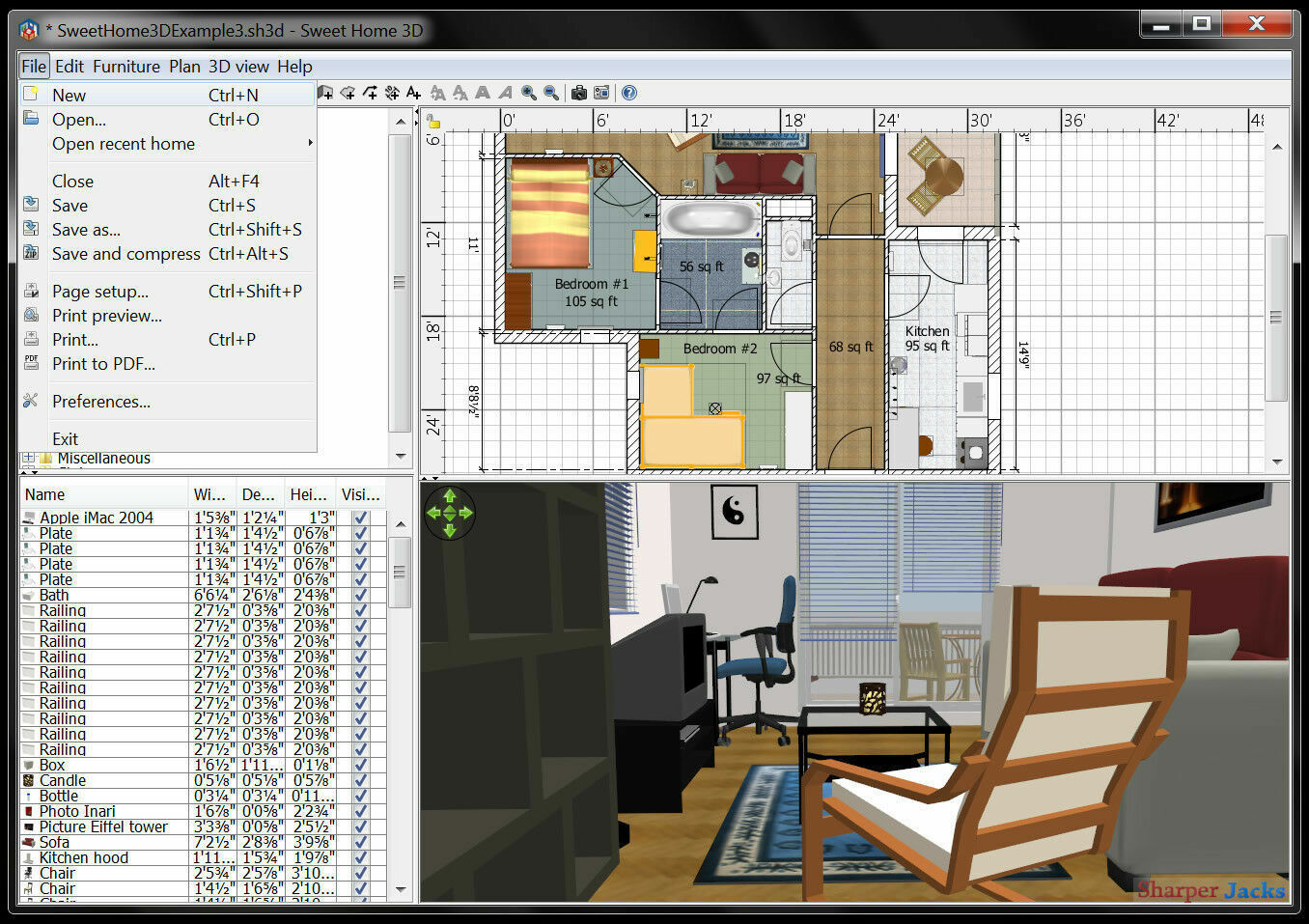Open the Open recent home submenu arrow
The height and width of the screenshot is (924, 1309).
pyautogui.click(x=310, y=143)
